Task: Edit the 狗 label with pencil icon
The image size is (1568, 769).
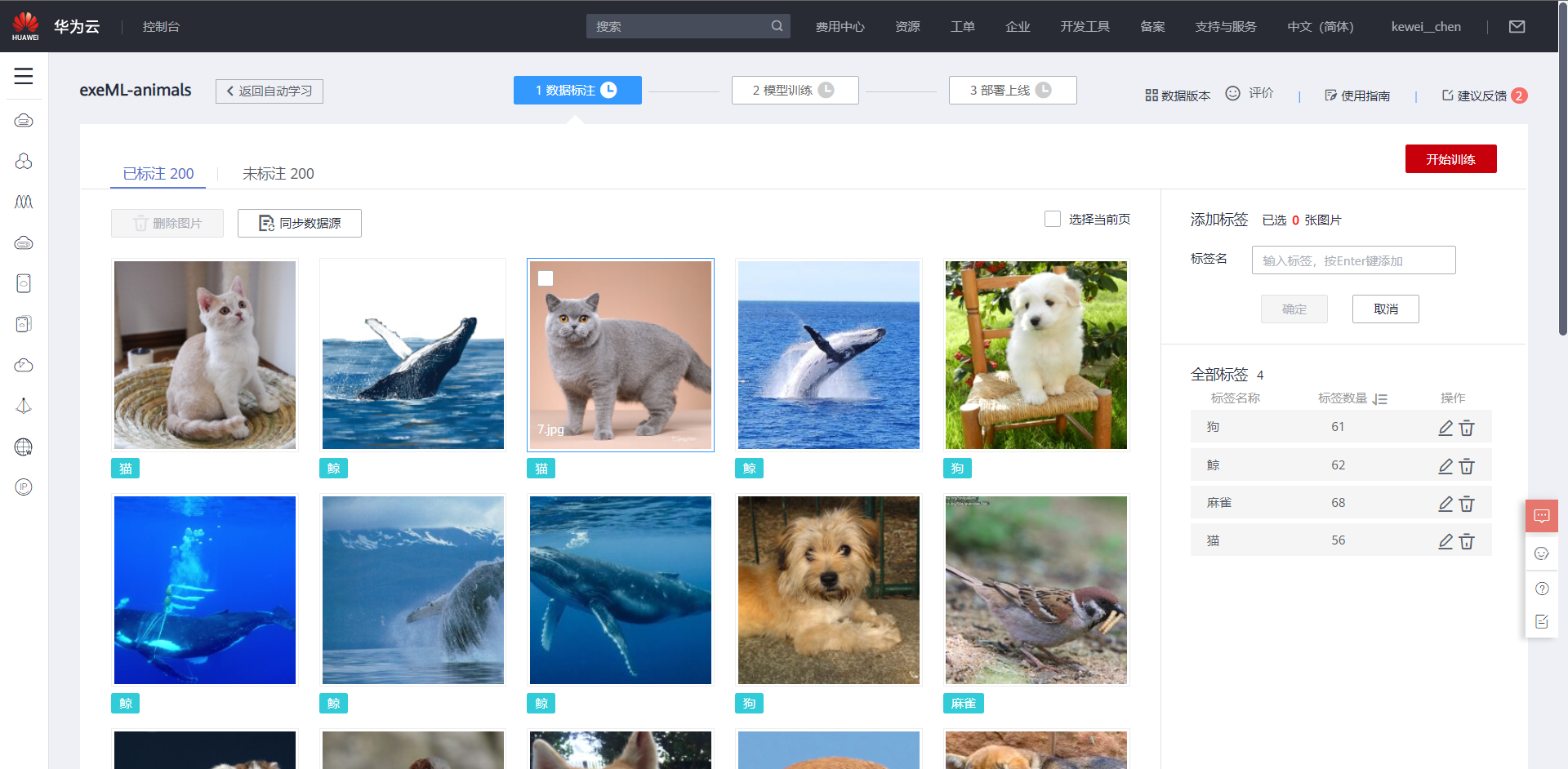Action: pos(1445,428)
